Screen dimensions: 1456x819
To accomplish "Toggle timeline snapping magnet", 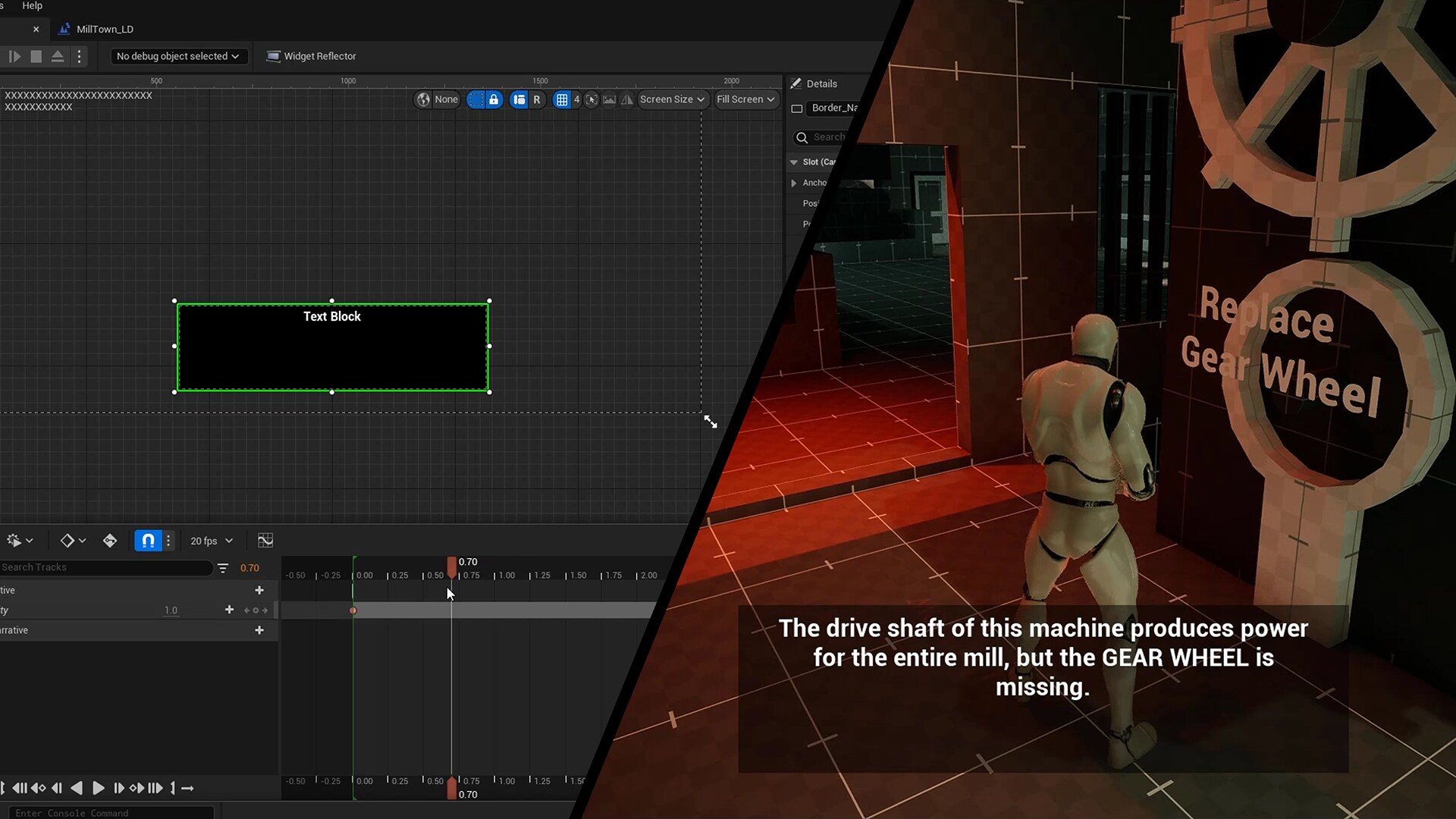I will [x=148, y=541].
